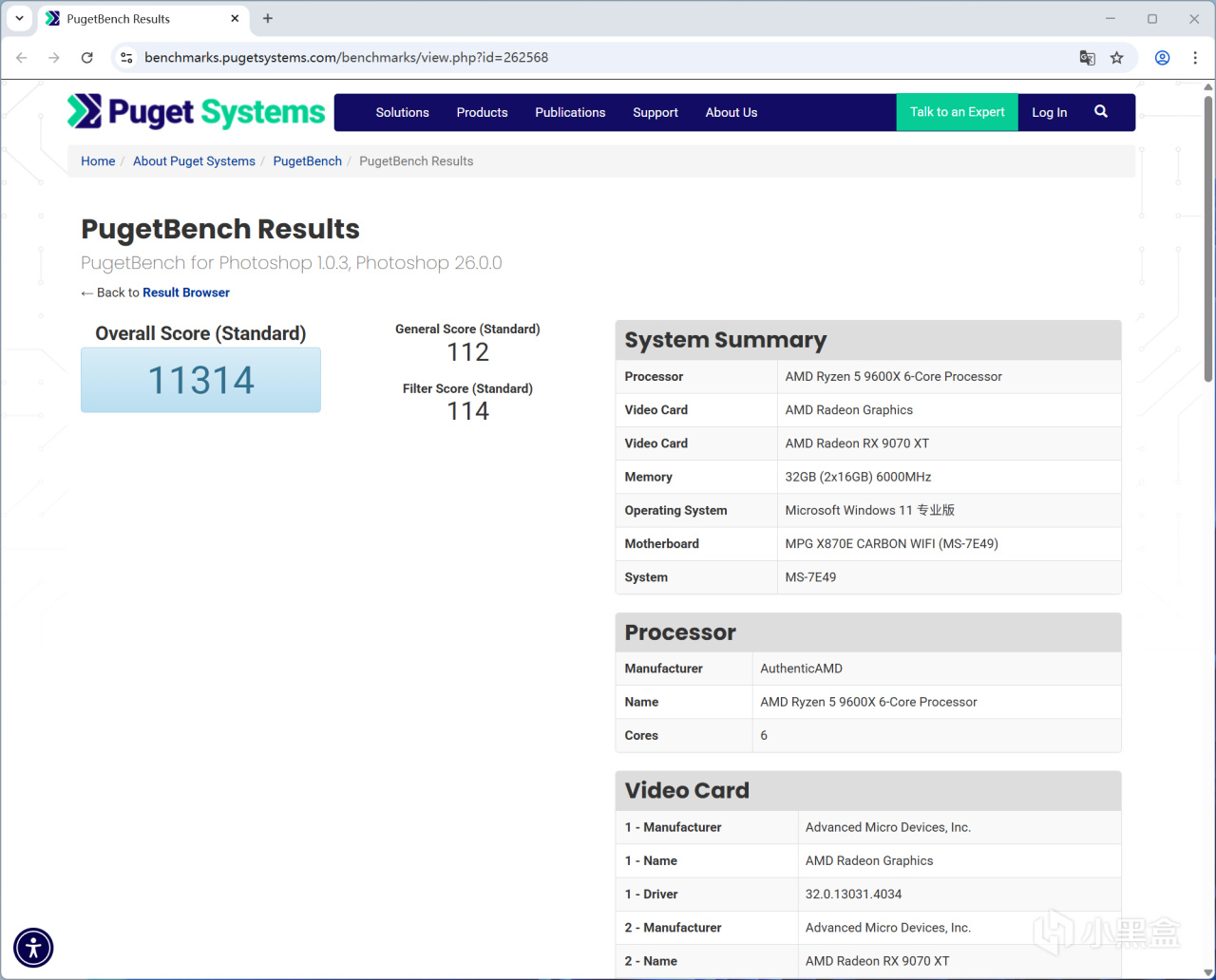Click the overall score 11314 box
Screen dimensions: 1216x980
pos(200,380)
